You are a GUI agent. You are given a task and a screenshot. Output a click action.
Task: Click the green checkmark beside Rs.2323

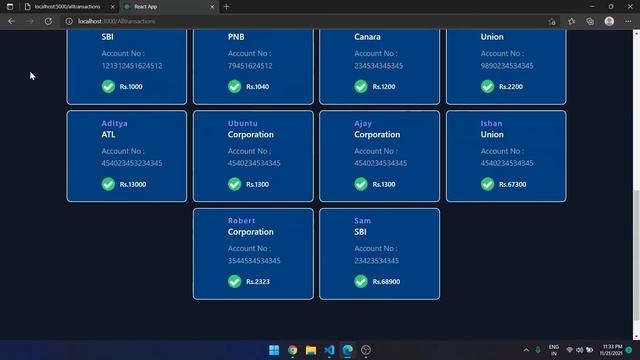(235, 281)
